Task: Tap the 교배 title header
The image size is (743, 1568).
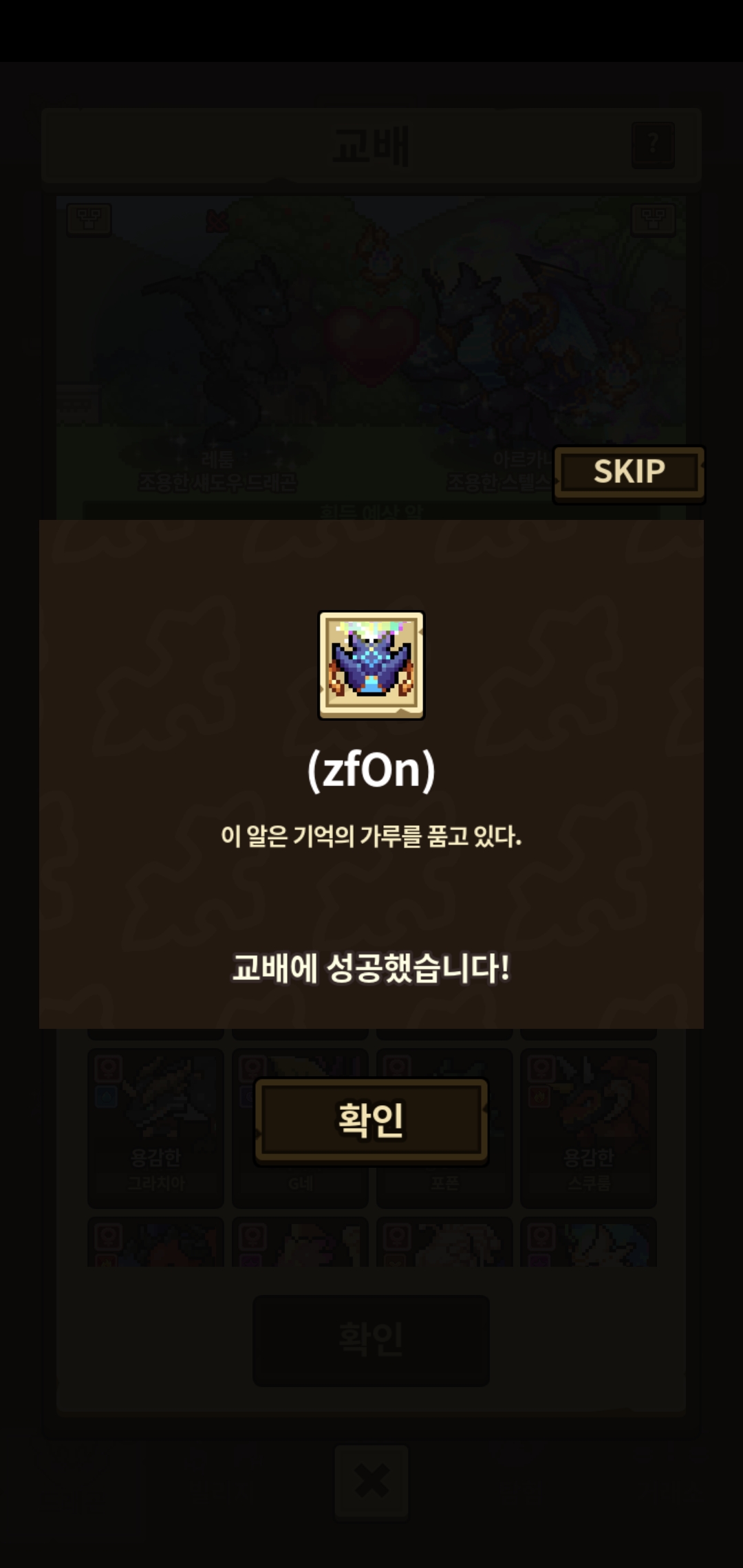Action: pos(371,146)
